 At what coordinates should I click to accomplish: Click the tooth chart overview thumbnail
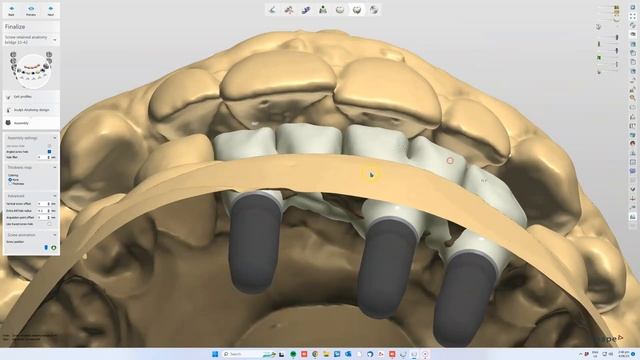click(x=31, y=69)
